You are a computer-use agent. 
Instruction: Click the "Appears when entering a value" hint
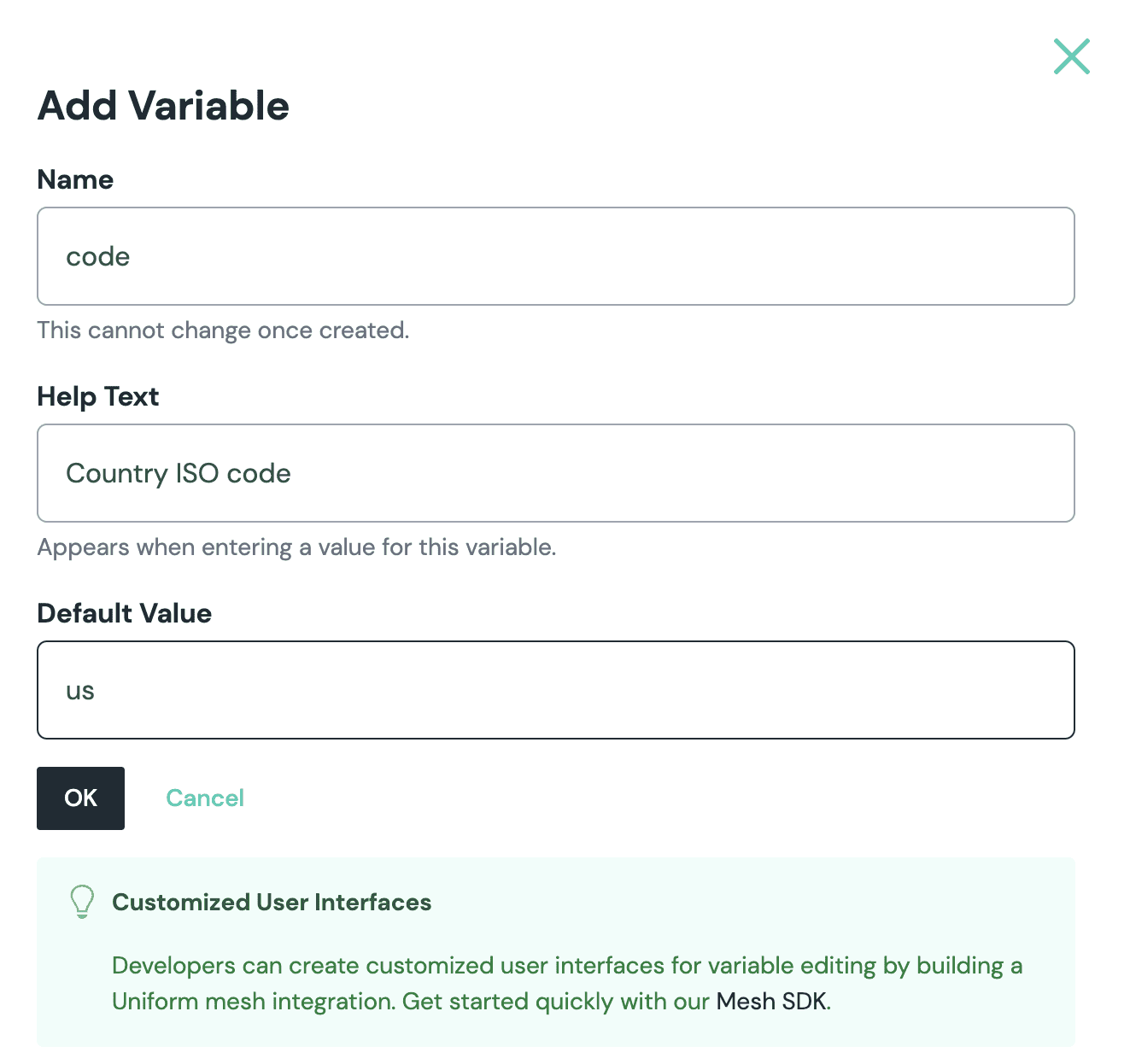pyautogui.click(x=297, y=547)
